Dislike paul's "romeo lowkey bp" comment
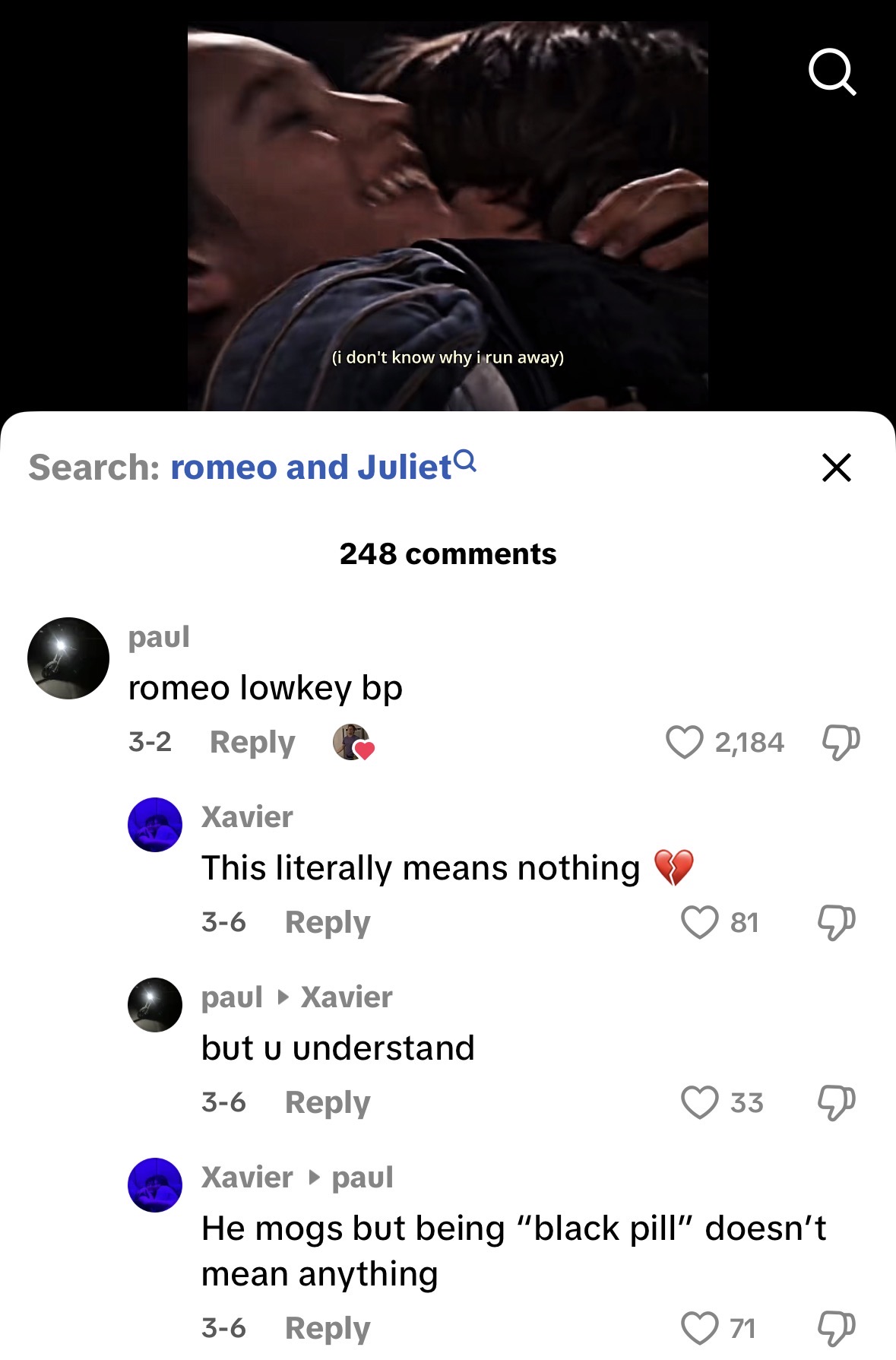The width and height of the screenshot is (896, 1360). (x=841, y=742)
